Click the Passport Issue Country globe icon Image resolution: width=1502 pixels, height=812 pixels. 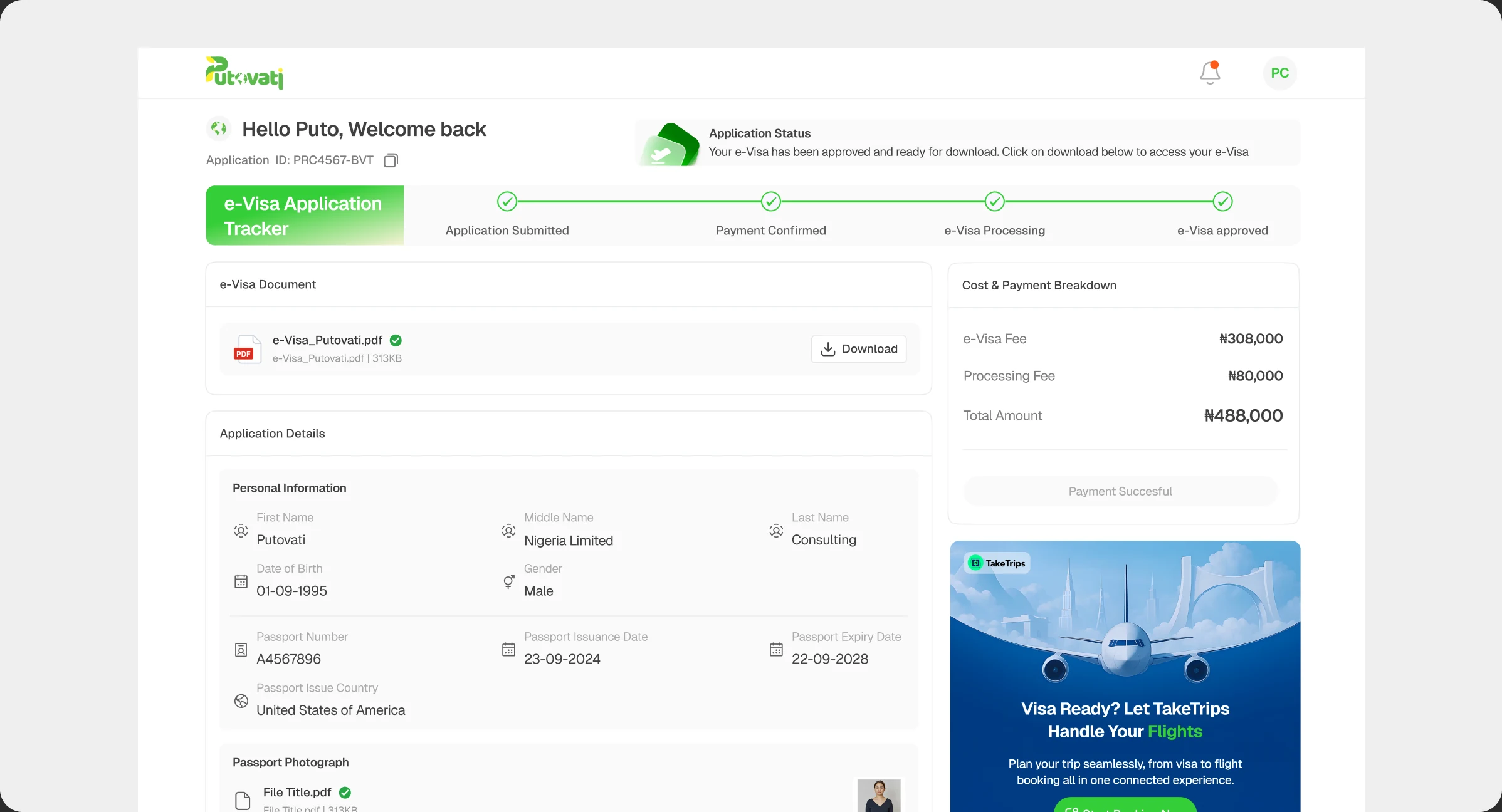[241, 701]
